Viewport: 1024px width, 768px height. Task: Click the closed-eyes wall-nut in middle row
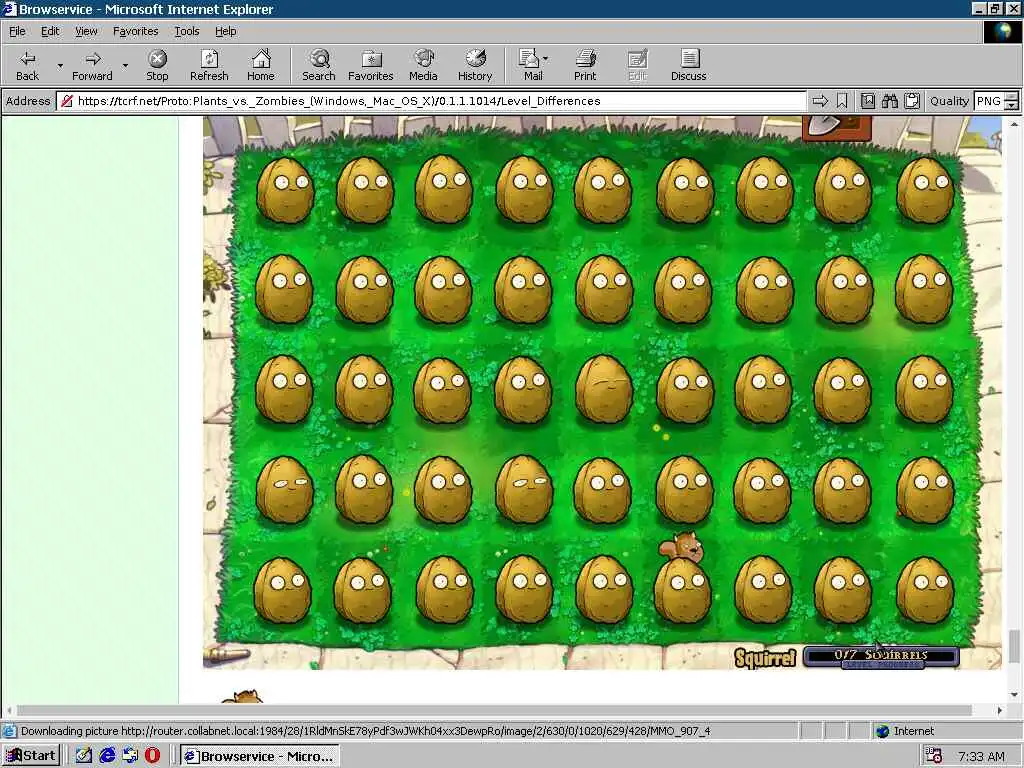tap(603, 389)
